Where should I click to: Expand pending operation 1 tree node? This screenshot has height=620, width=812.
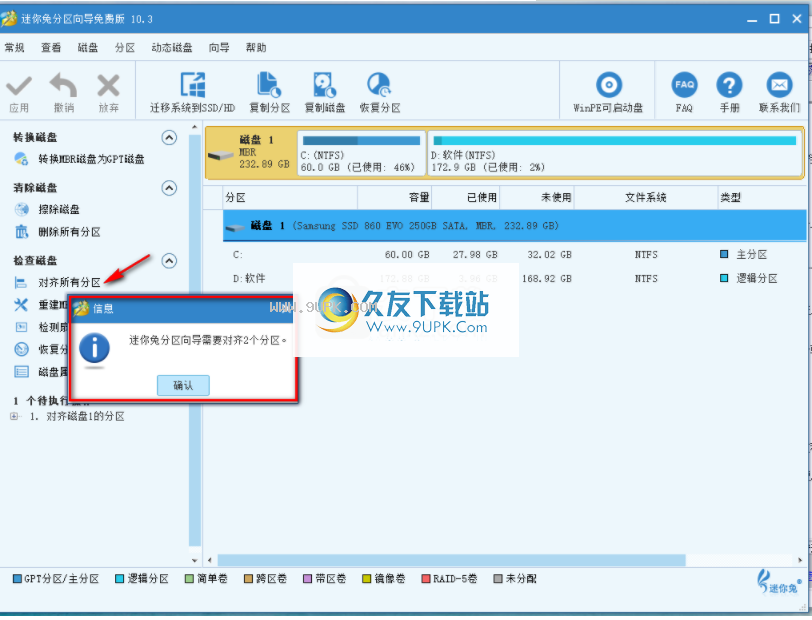[x=14, y=416]
